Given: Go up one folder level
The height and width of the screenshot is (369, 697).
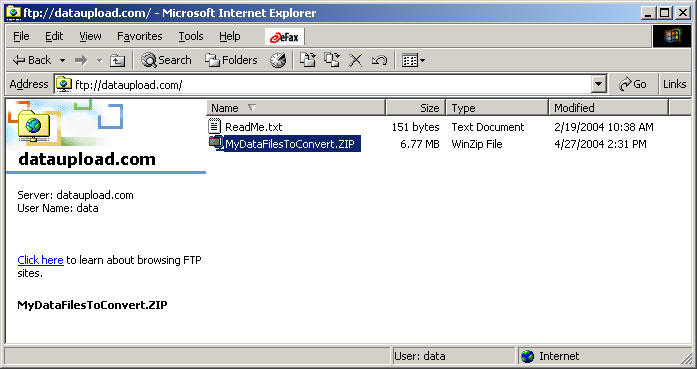Looking at the screenshot, I should 117,60.
